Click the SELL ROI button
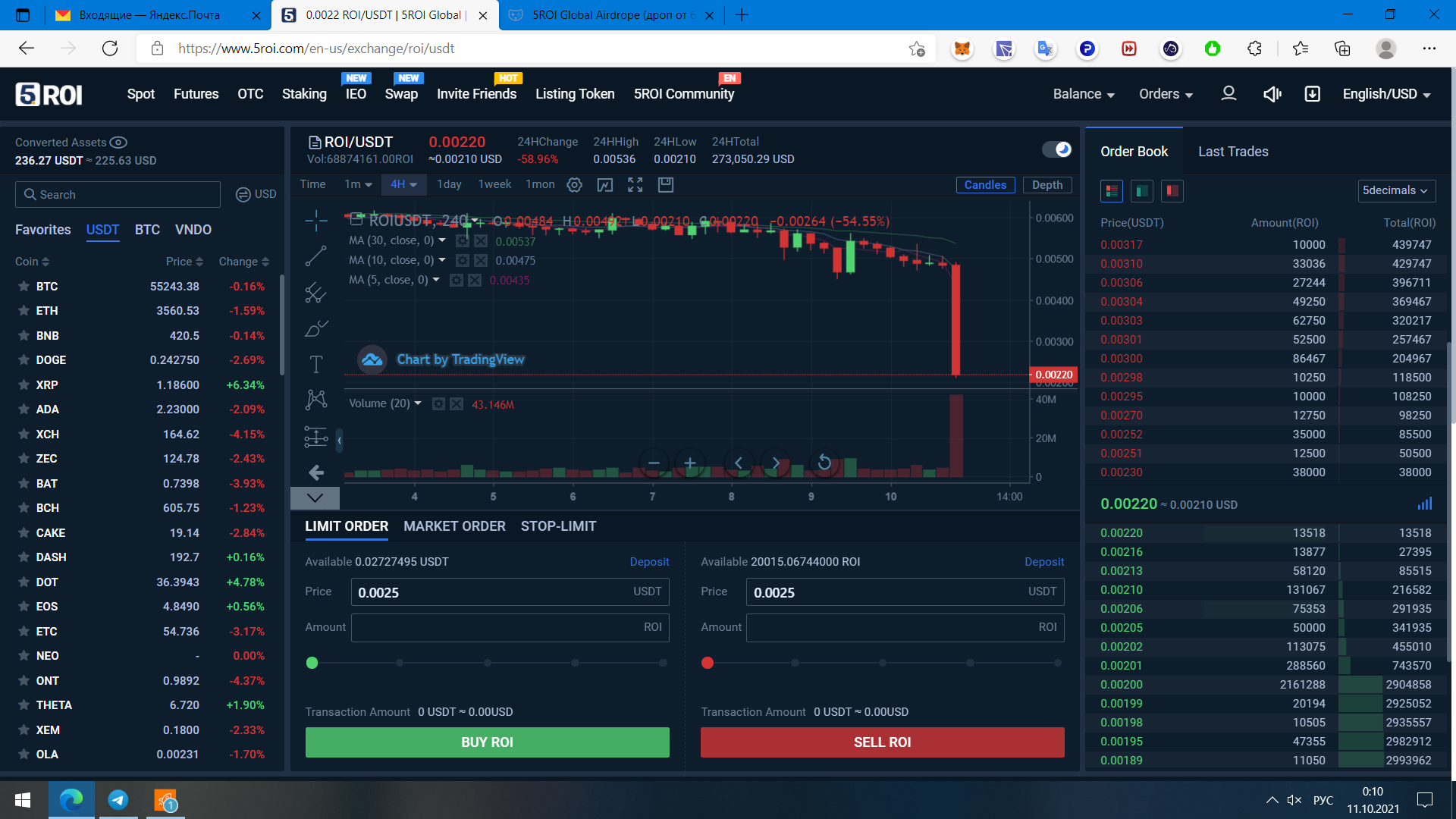The width and height of the screenshot is (1456, 819). pyautogui.click(x=883, y=742)
